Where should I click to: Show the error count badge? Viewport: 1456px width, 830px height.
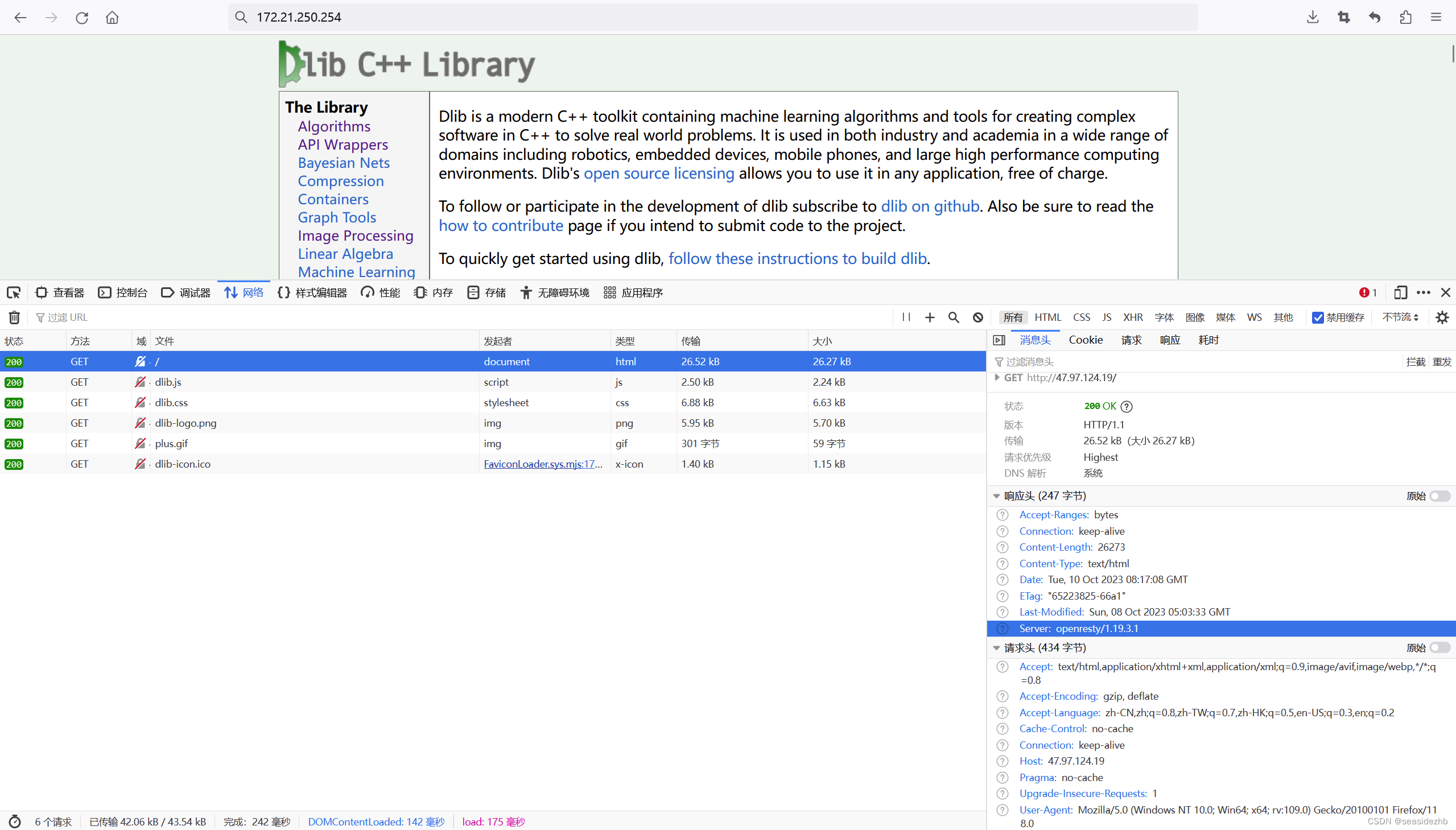pyautogui.click(x=1368, y=292)
